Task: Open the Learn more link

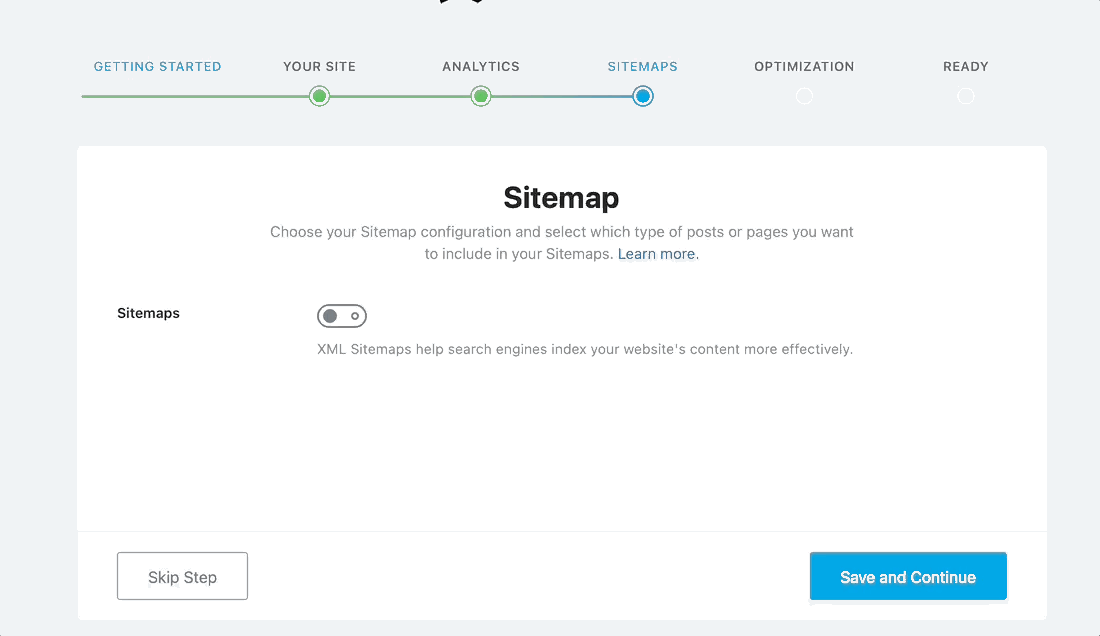Action: (655, 253)
